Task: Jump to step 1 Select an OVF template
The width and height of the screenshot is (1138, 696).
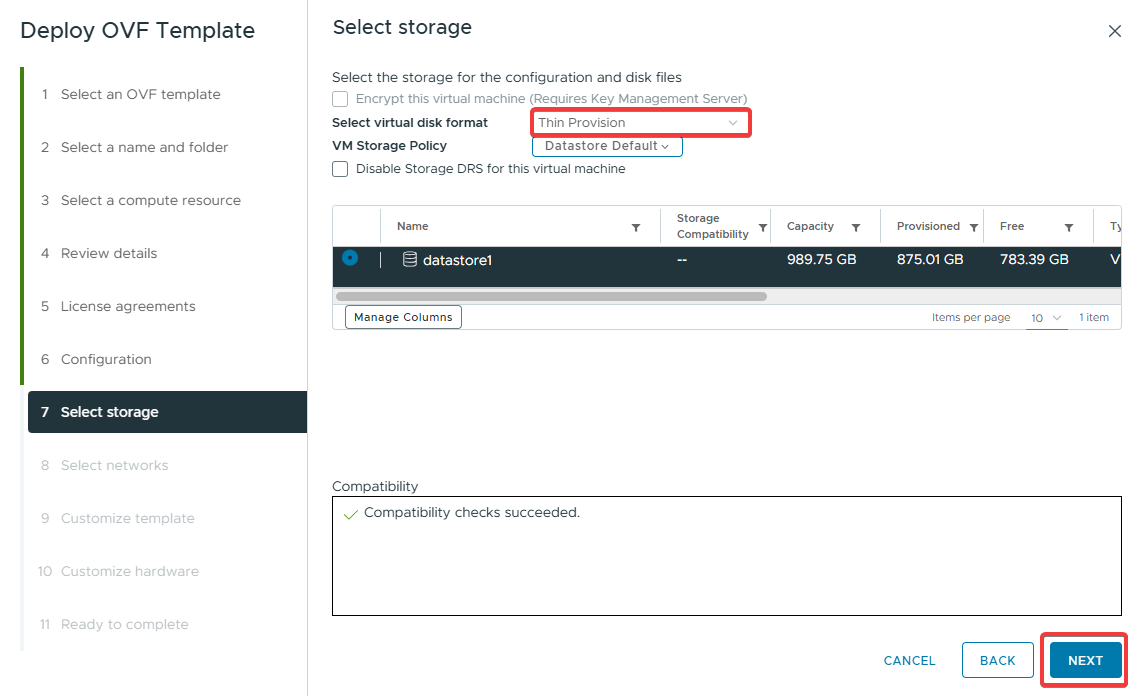Action: point(140,94)
